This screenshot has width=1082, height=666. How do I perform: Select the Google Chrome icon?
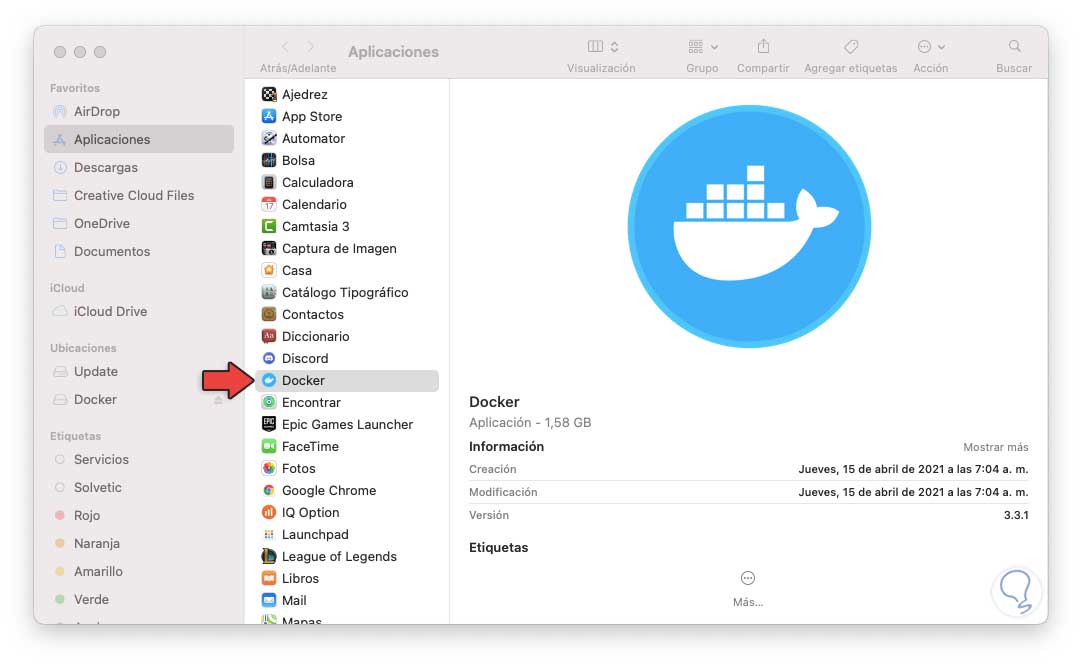[x=269, y=491]
